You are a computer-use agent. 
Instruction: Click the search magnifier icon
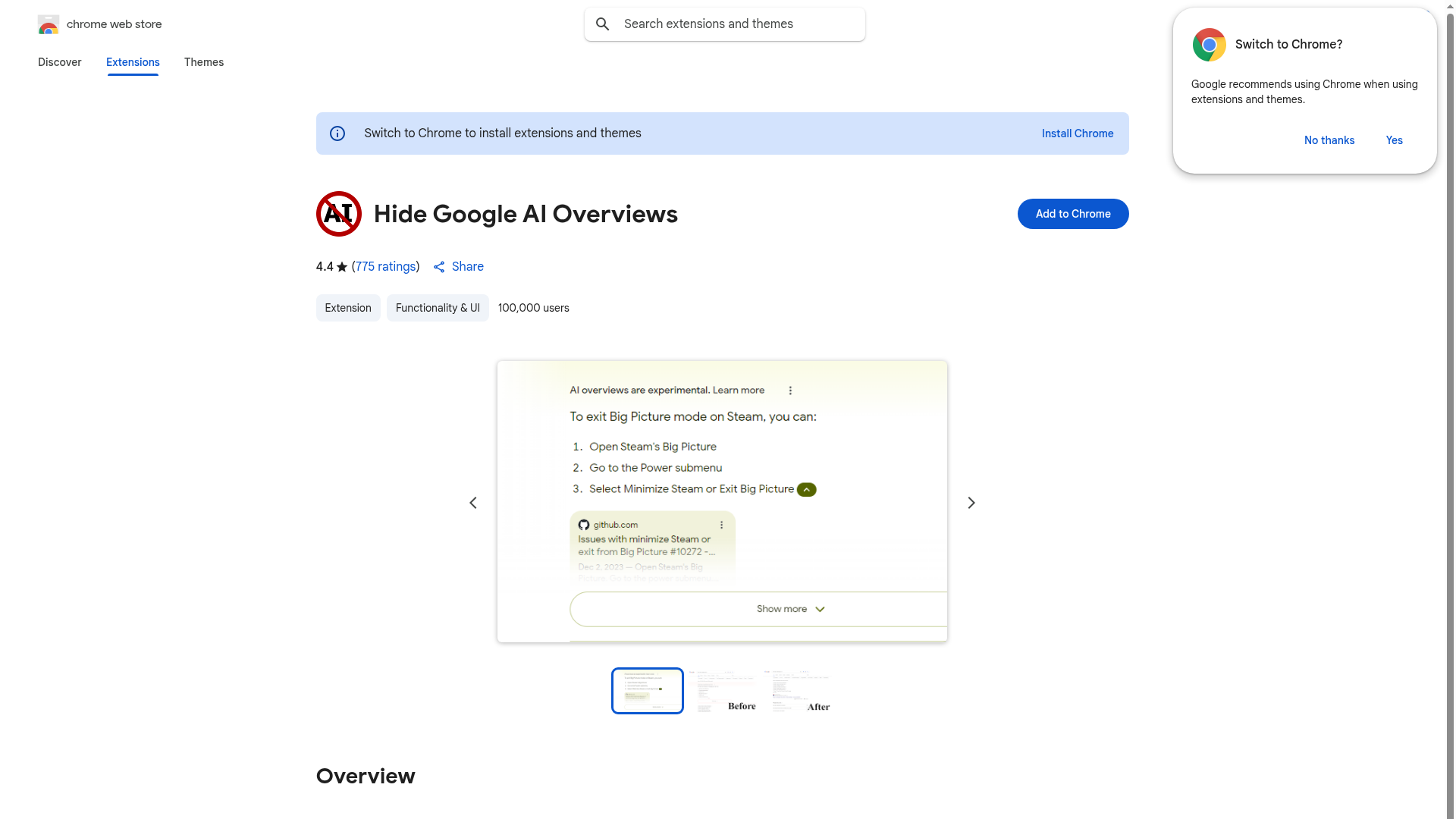click(x=603, y=24)
